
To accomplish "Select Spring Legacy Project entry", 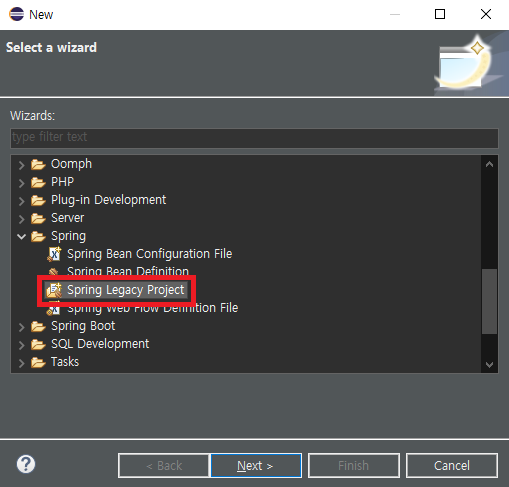I will tap(126, 290).
